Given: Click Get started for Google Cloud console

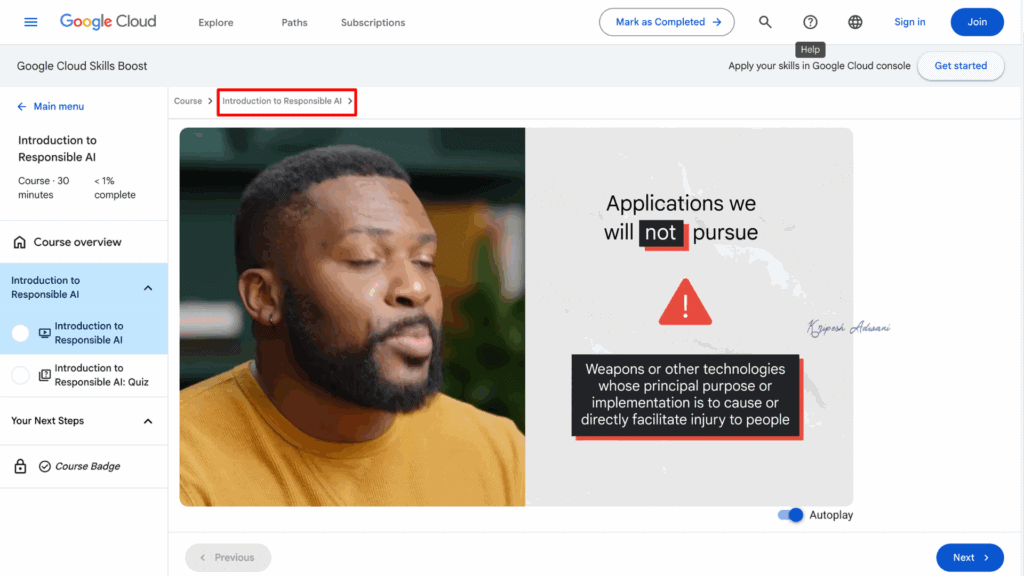Looking at the screenshot, I should click(x=960, y=66).
